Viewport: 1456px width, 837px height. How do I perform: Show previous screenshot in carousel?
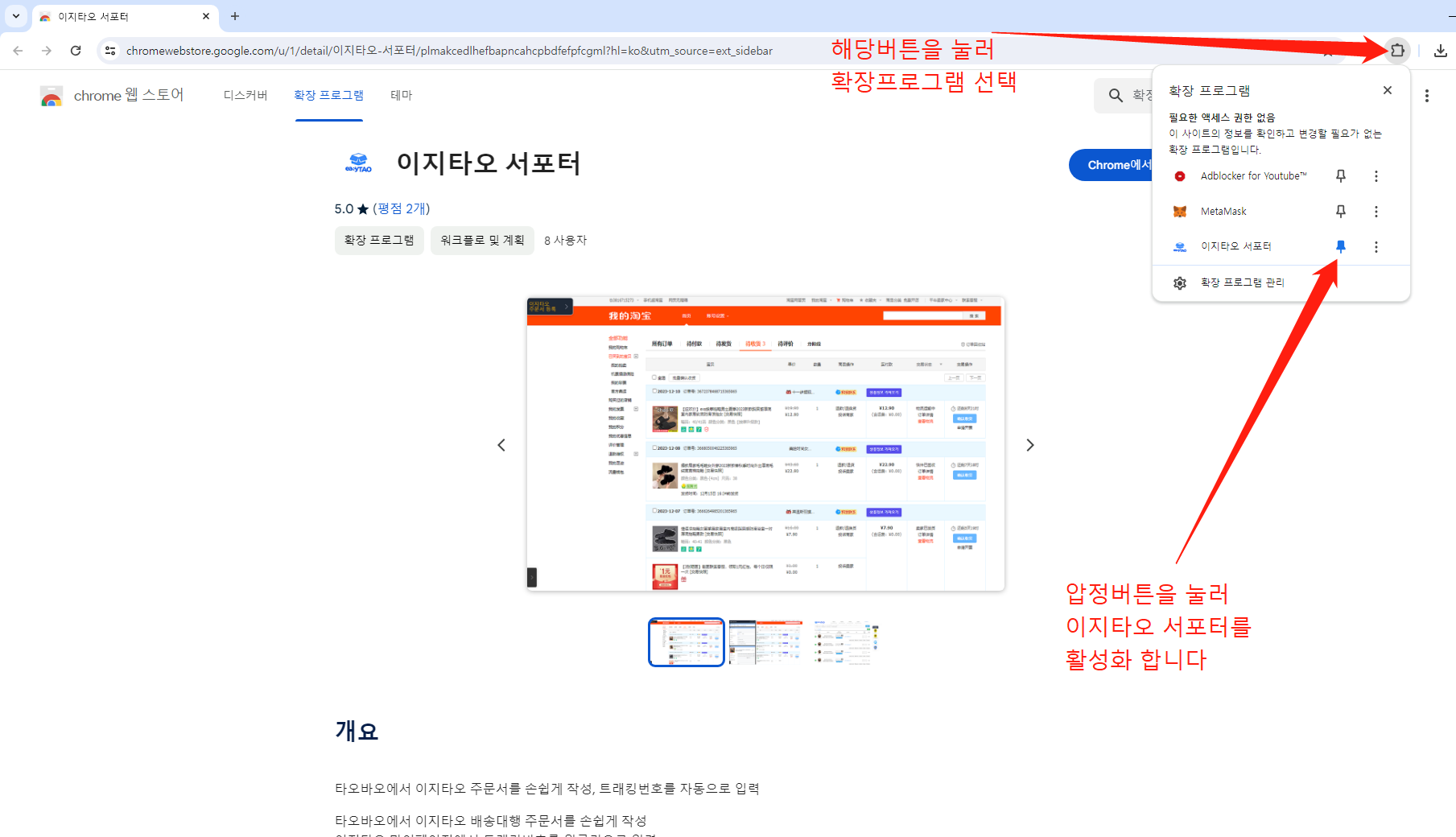tap(501, 445)
